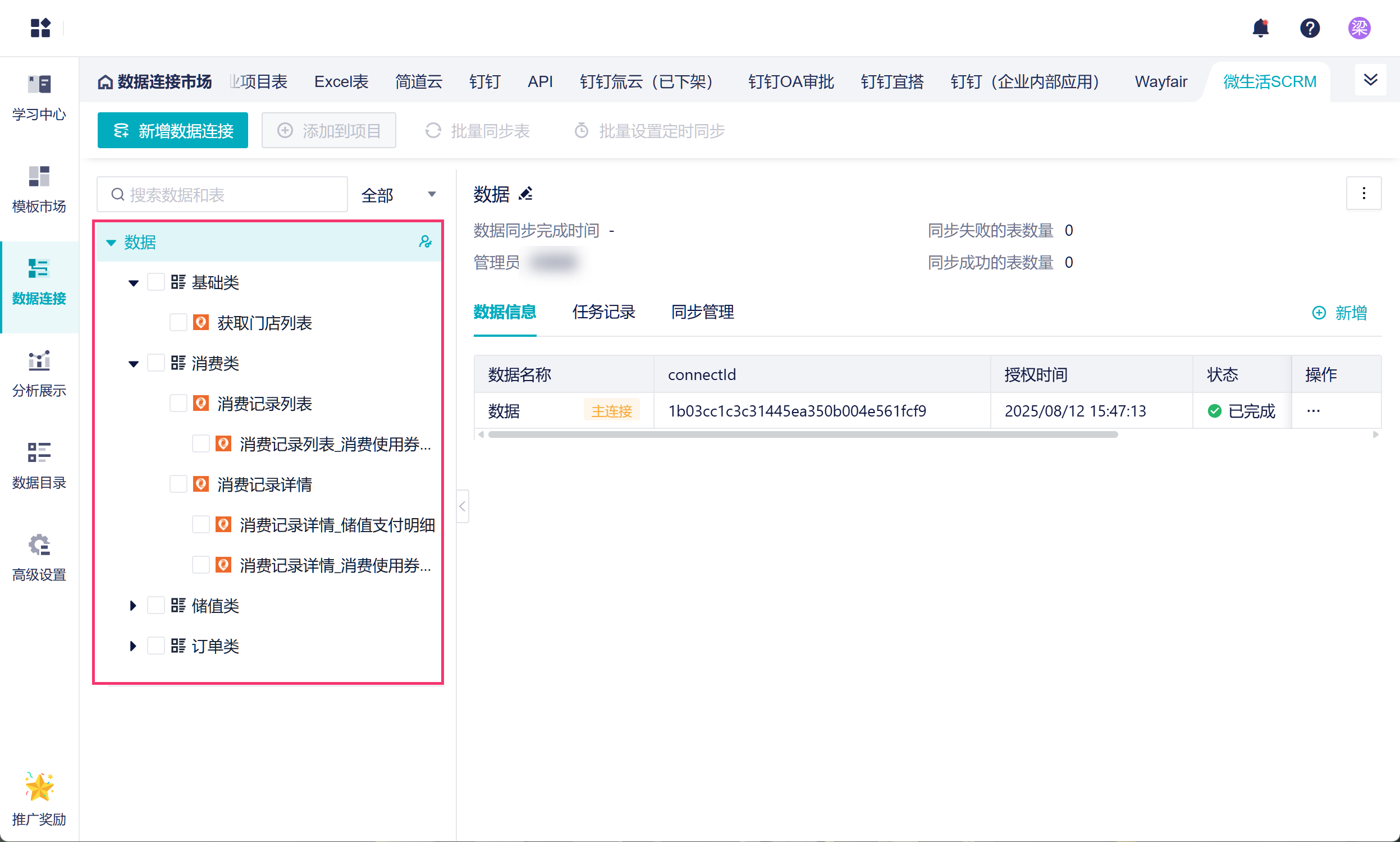Viewport: 1400px width, 842px height.
Task: Switch to the 任务记录 tab
Action: click(603, 312)
